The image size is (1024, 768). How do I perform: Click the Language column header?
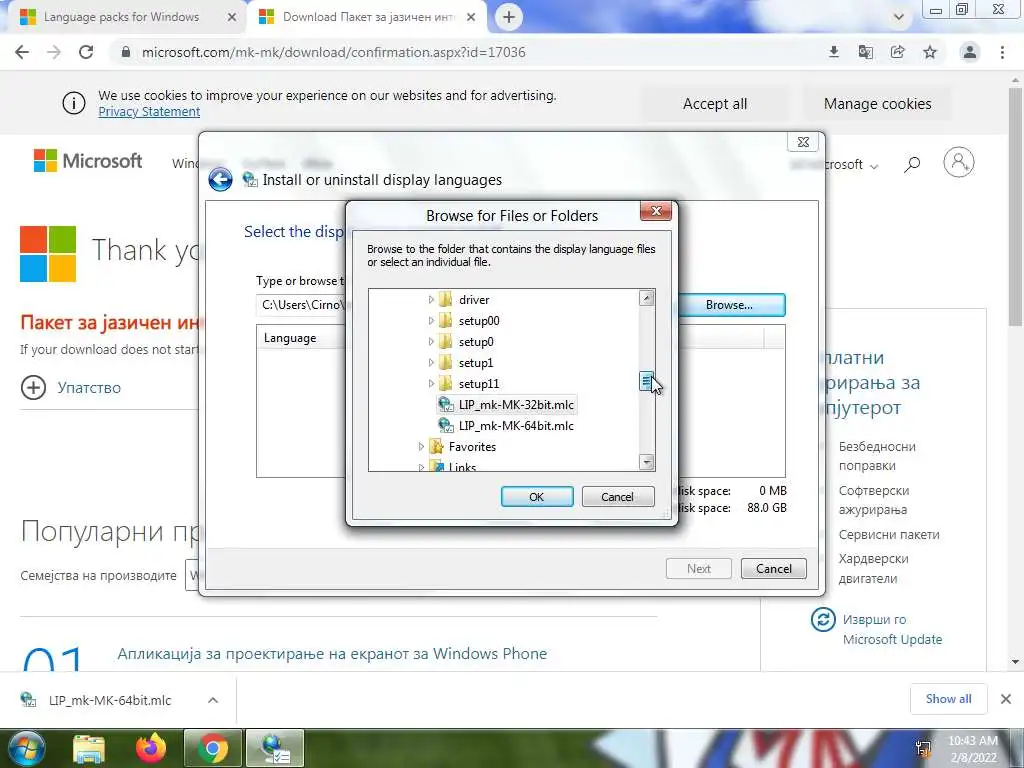(290, 338)
